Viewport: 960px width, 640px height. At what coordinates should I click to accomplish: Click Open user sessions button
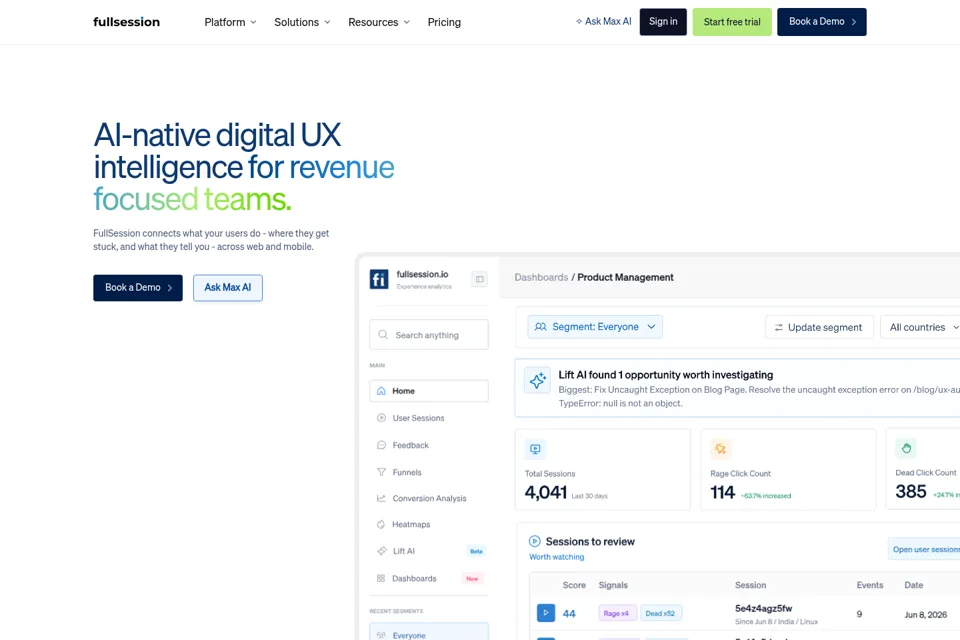[x=924, y=549]
